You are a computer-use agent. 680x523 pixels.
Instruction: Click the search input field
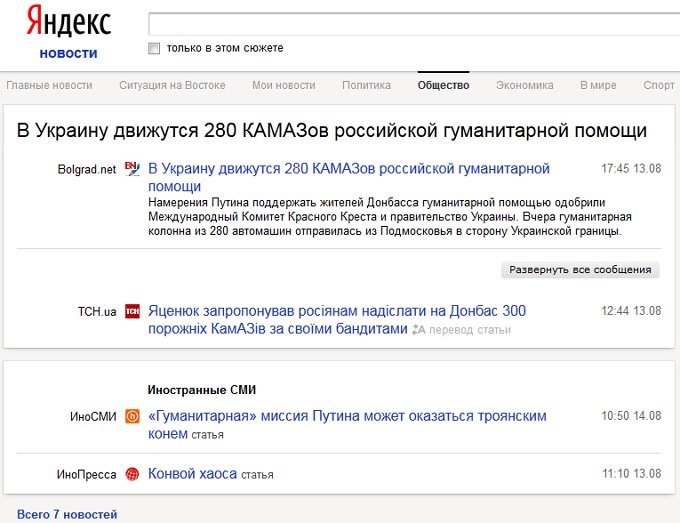point(414,24)
